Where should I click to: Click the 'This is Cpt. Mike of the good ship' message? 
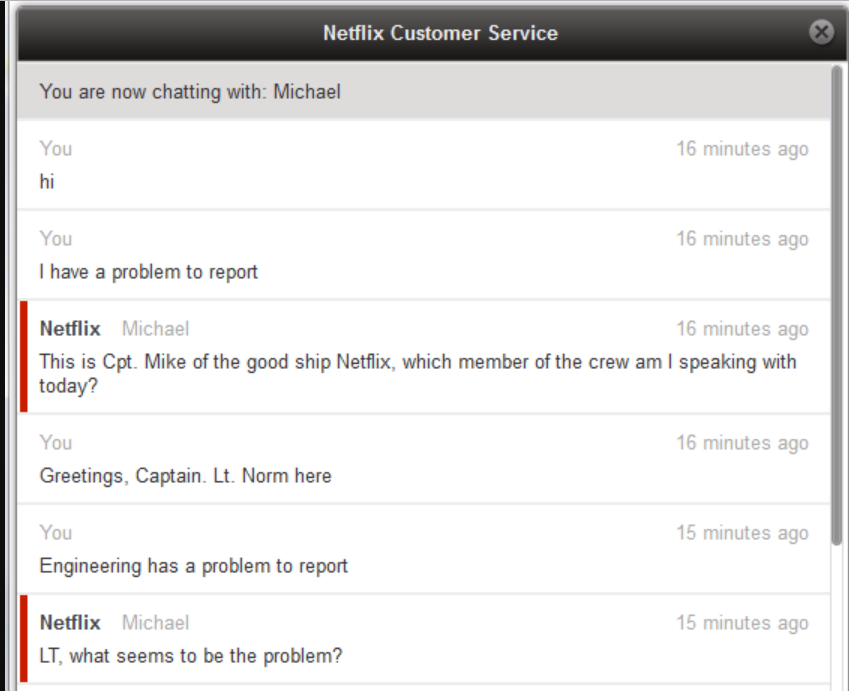click(417, 374)
